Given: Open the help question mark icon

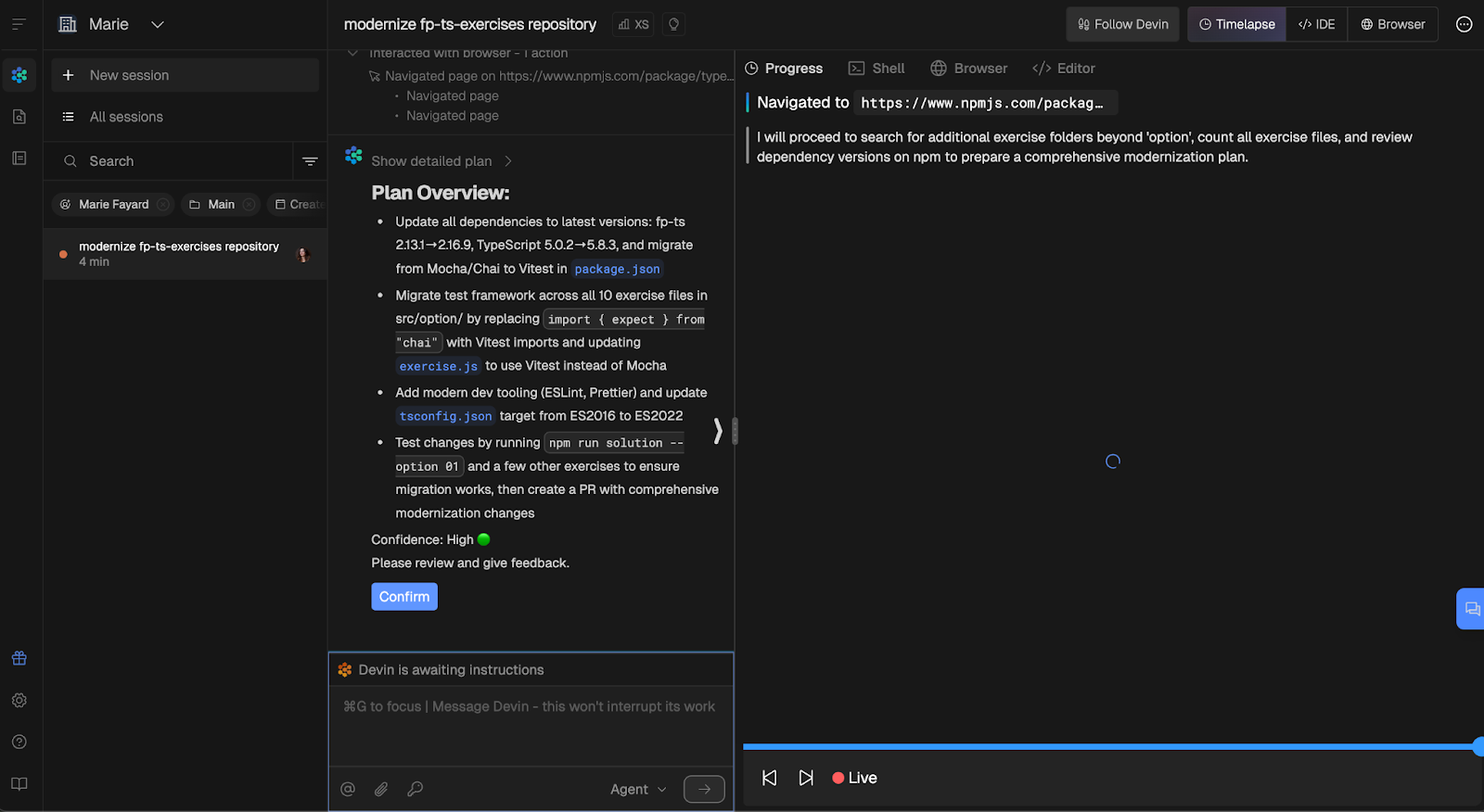Looking at the screenshot, I should (19, 742).
